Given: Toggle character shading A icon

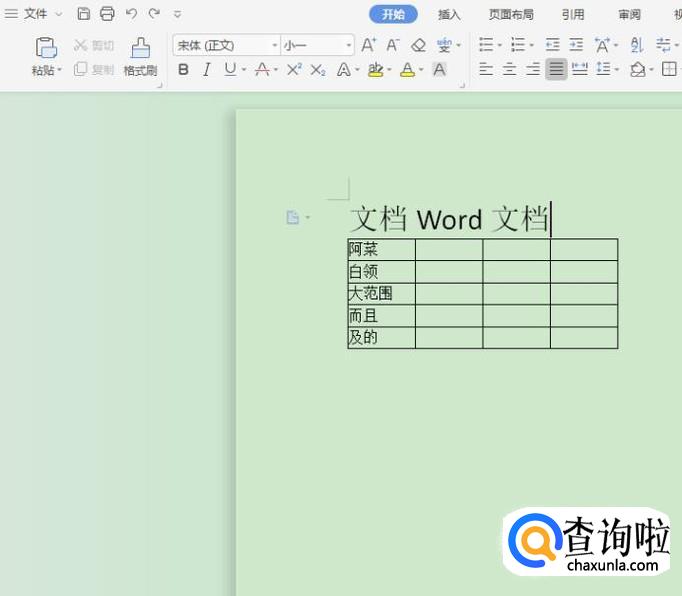Looking at the screenshot, I should [439, 70].
